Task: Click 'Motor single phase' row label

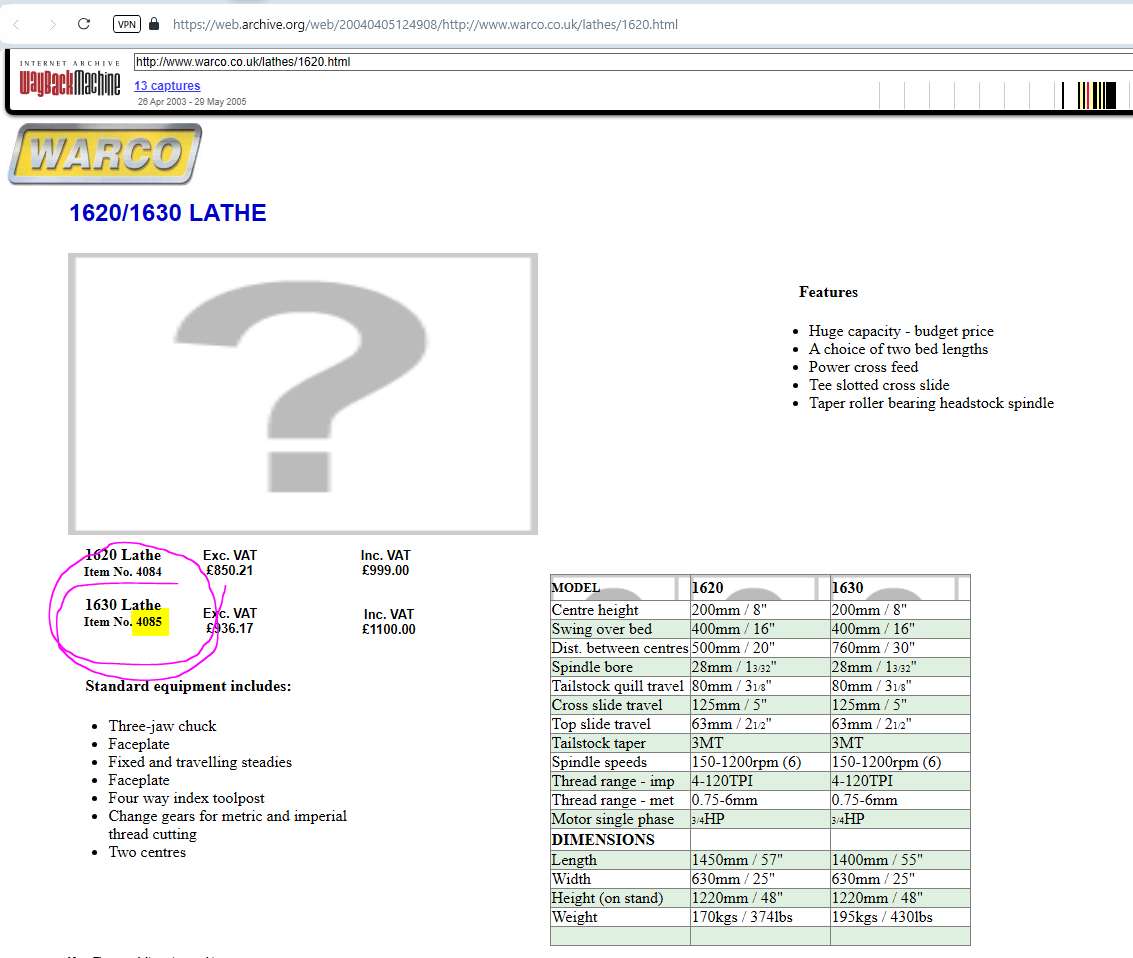Action: [x=613, y=819]
